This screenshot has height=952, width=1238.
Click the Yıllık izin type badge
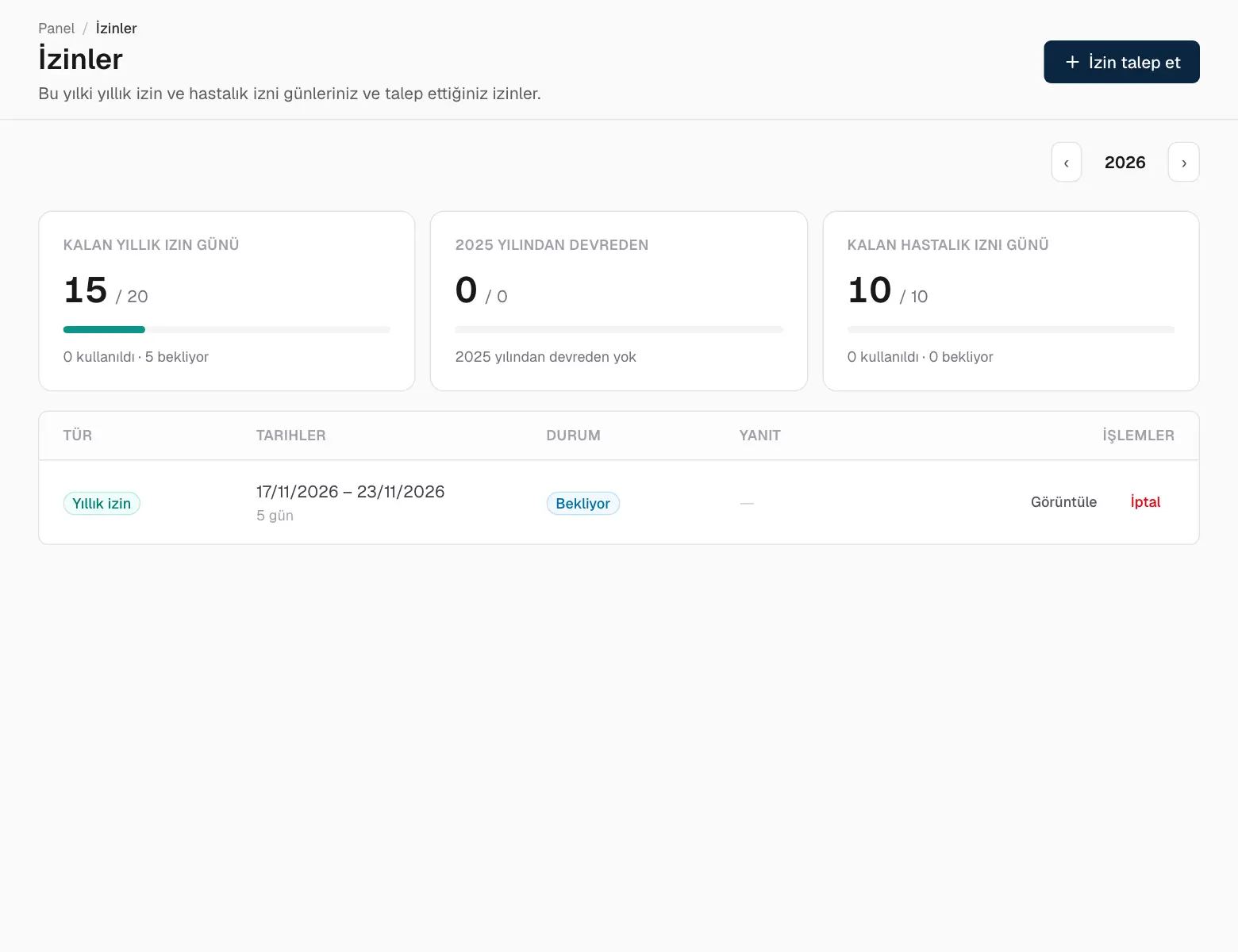[x=102, y=504]
